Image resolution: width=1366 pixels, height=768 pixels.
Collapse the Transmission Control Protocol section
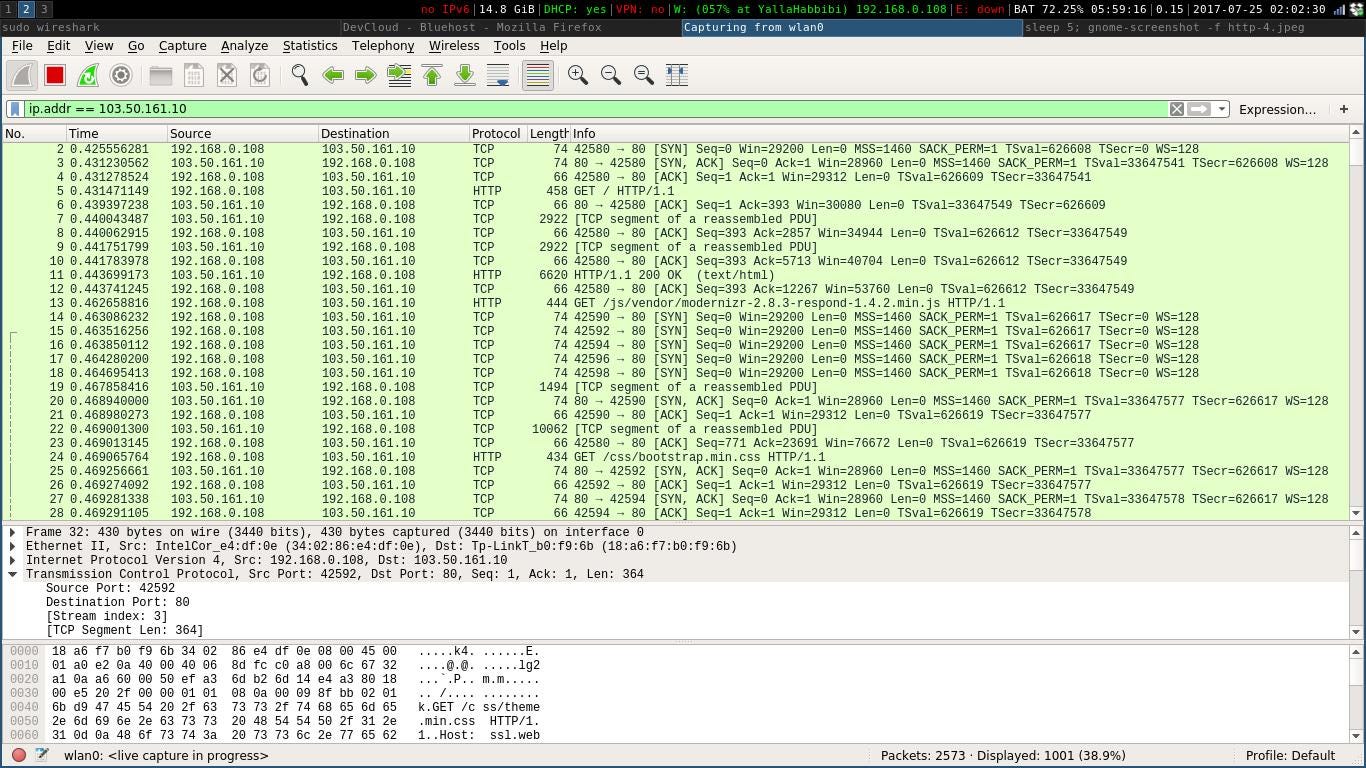[x=12, y=575]
